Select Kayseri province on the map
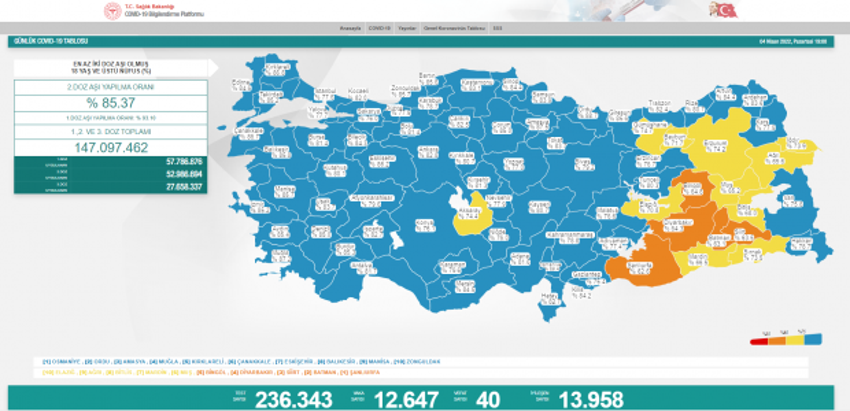Screen dimensions: 850x411 [537, 208]
